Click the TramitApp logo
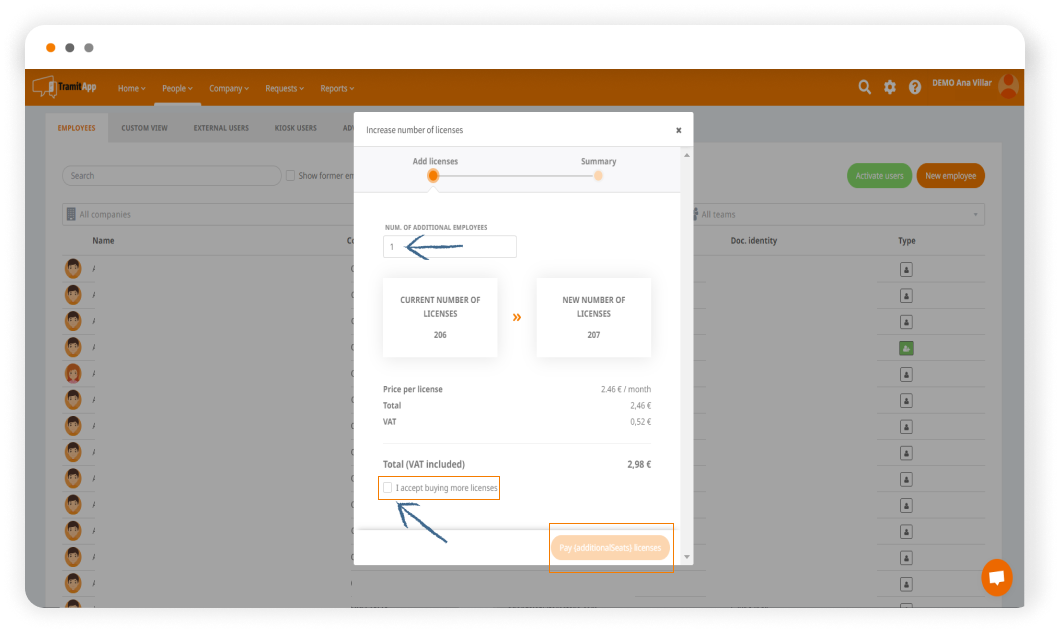The height and width of the screenshot is (633, 1061). point(65,88)
